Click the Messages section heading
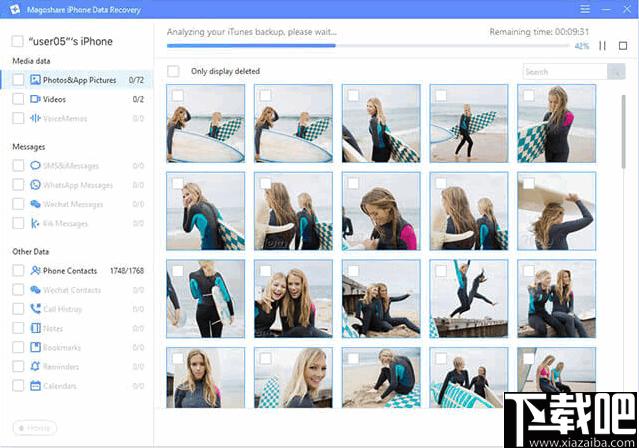 29,147
